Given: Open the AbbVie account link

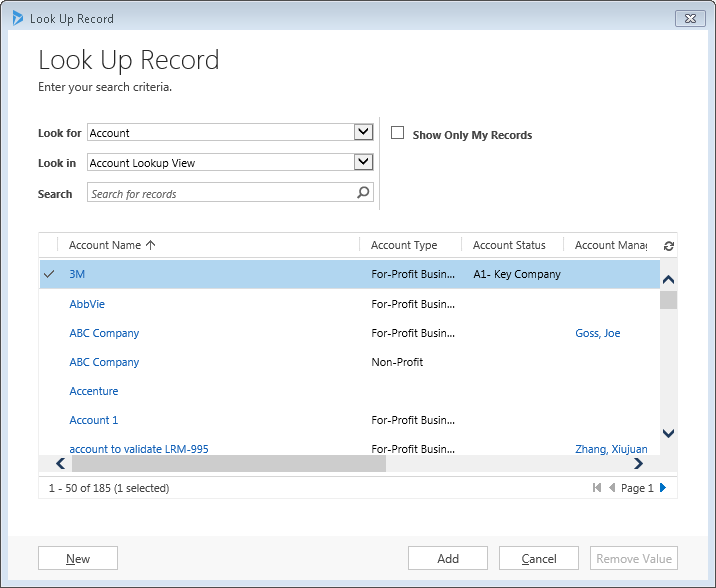Looking at the screenshot, I should 87,304.
